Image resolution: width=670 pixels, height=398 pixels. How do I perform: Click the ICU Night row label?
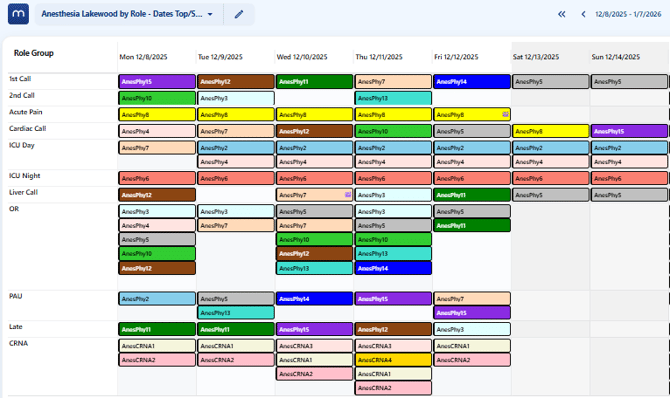pos(25,176)
